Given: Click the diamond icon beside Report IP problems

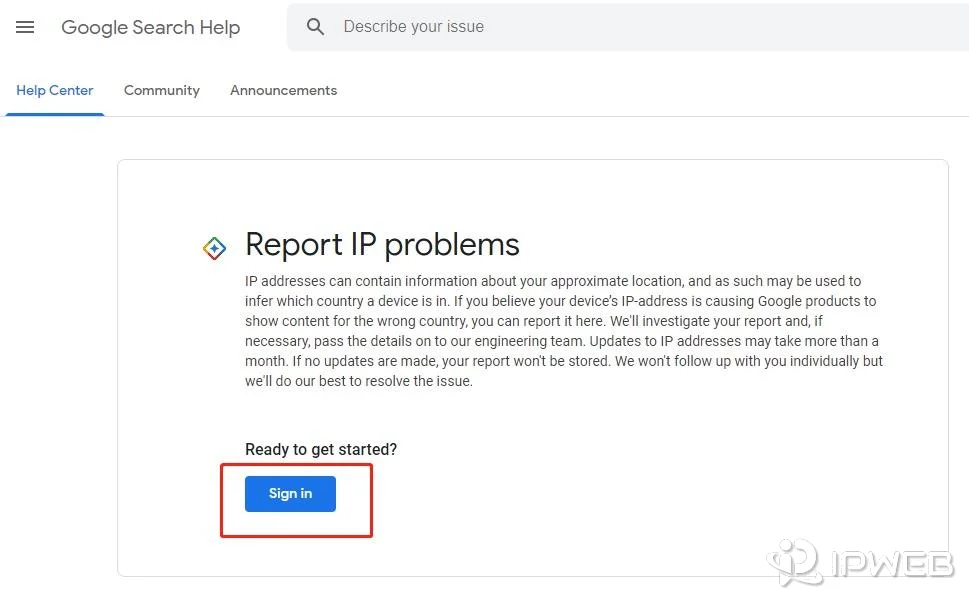Looking at the screenshot, I should (214, 248).
